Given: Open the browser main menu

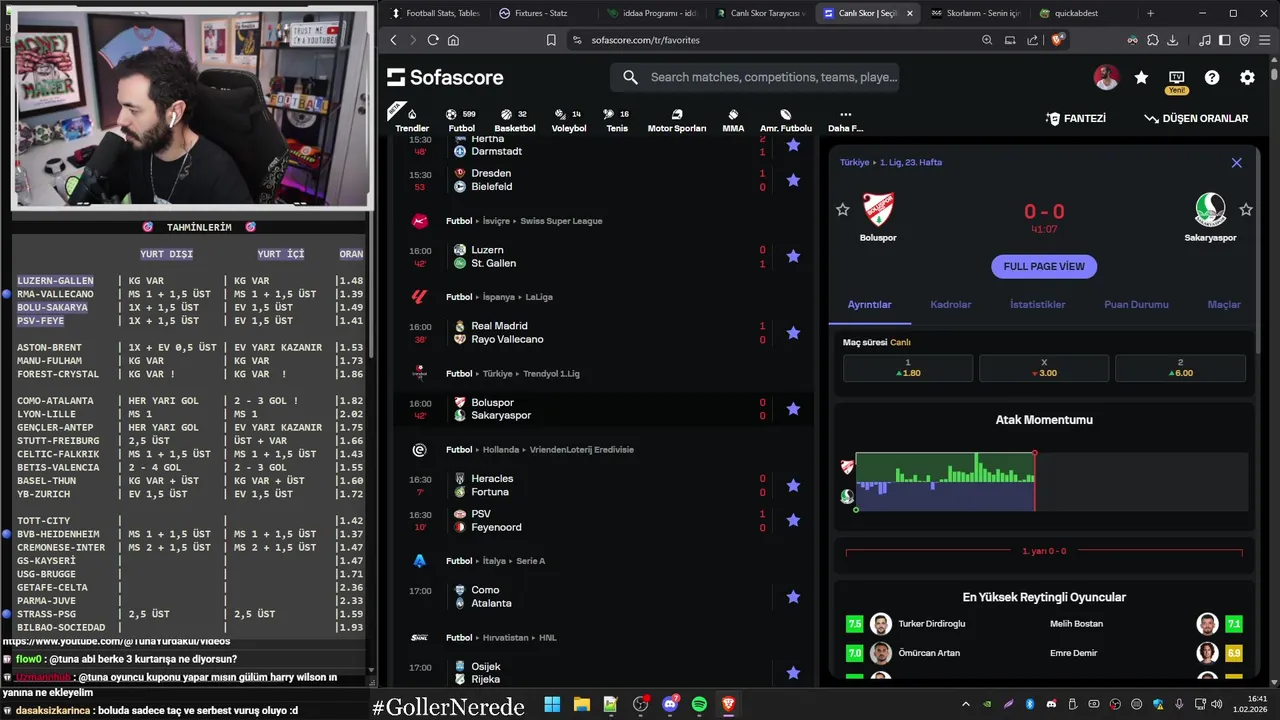Looking at the screenshot, I should pyautogui.click(x=1265, y=40).
